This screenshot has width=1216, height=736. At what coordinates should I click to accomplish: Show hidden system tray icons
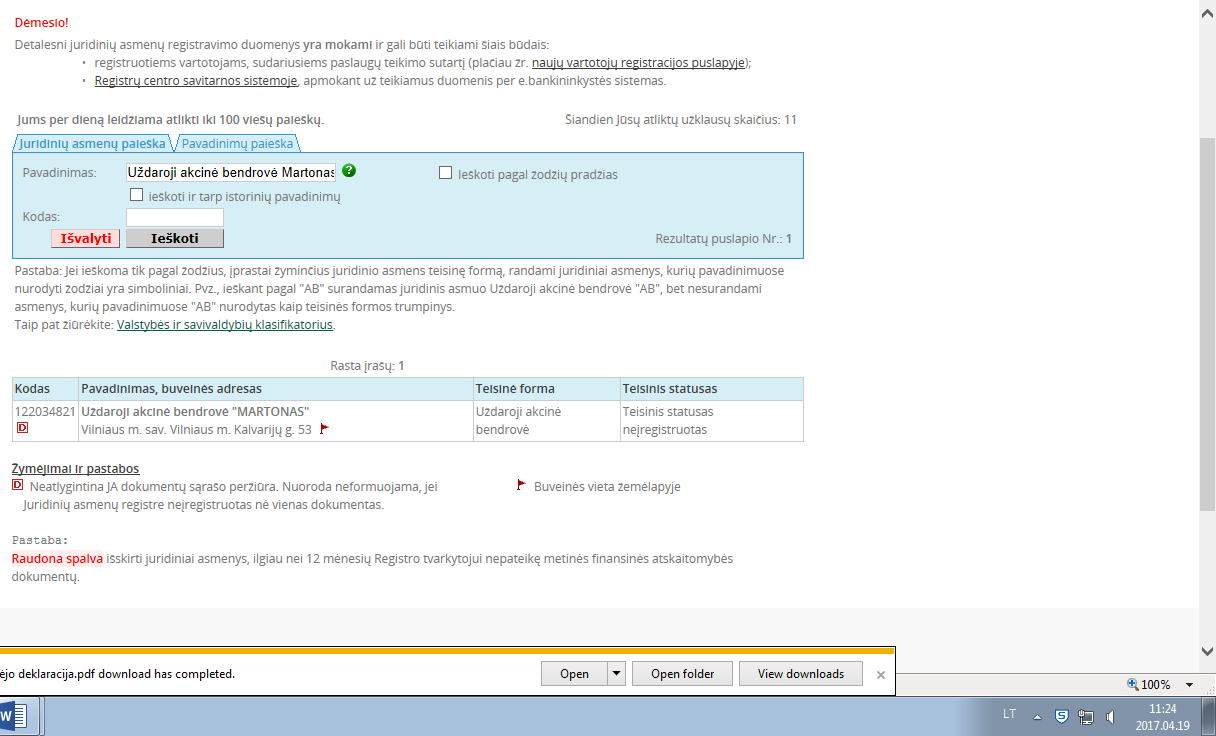(x=1037, y=716)
